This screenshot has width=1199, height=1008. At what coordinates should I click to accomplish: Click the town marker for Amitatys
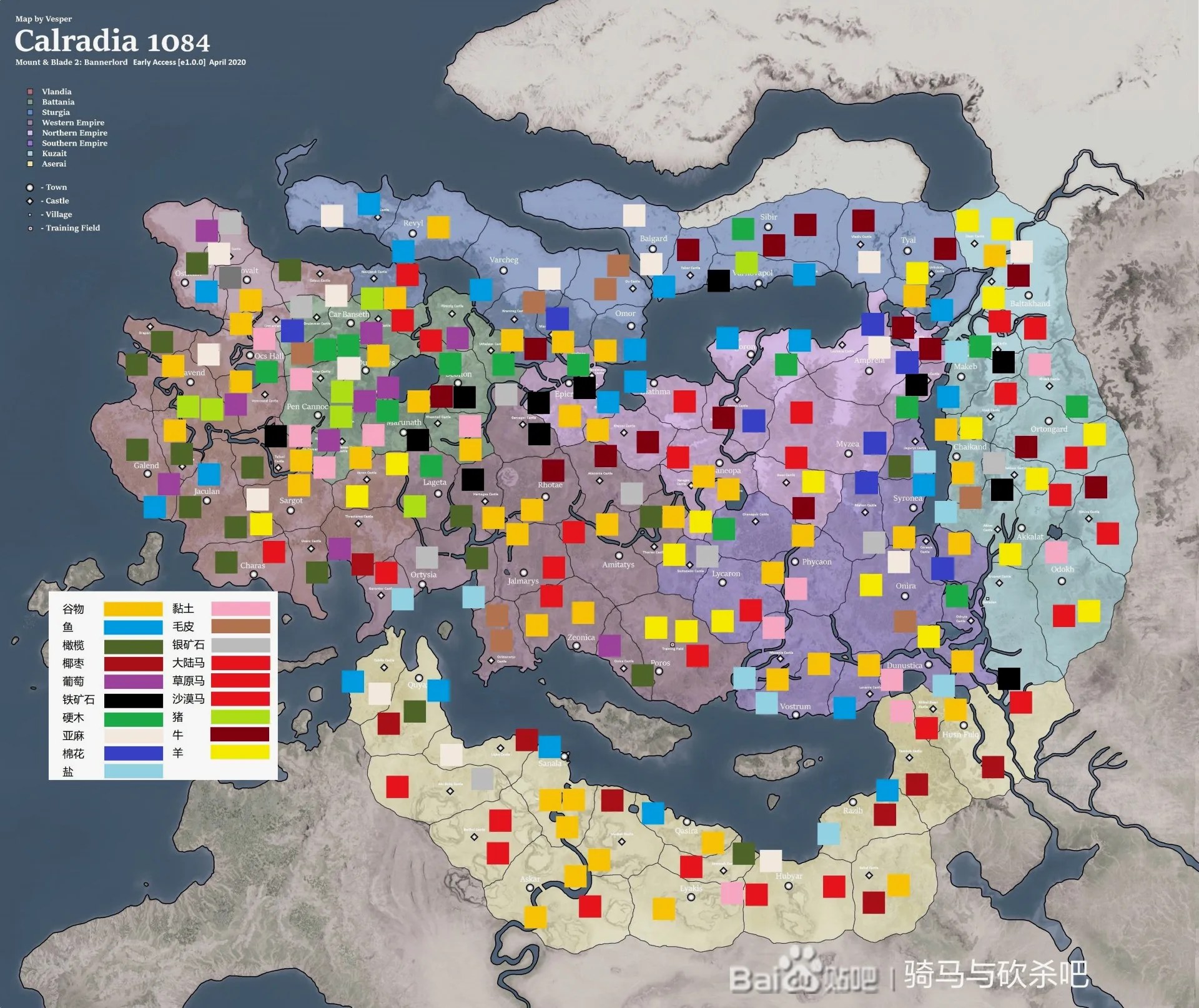click(618, 555)
